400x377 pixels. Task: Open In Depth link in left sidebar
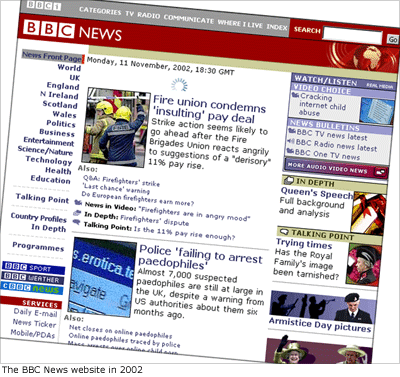49,228
